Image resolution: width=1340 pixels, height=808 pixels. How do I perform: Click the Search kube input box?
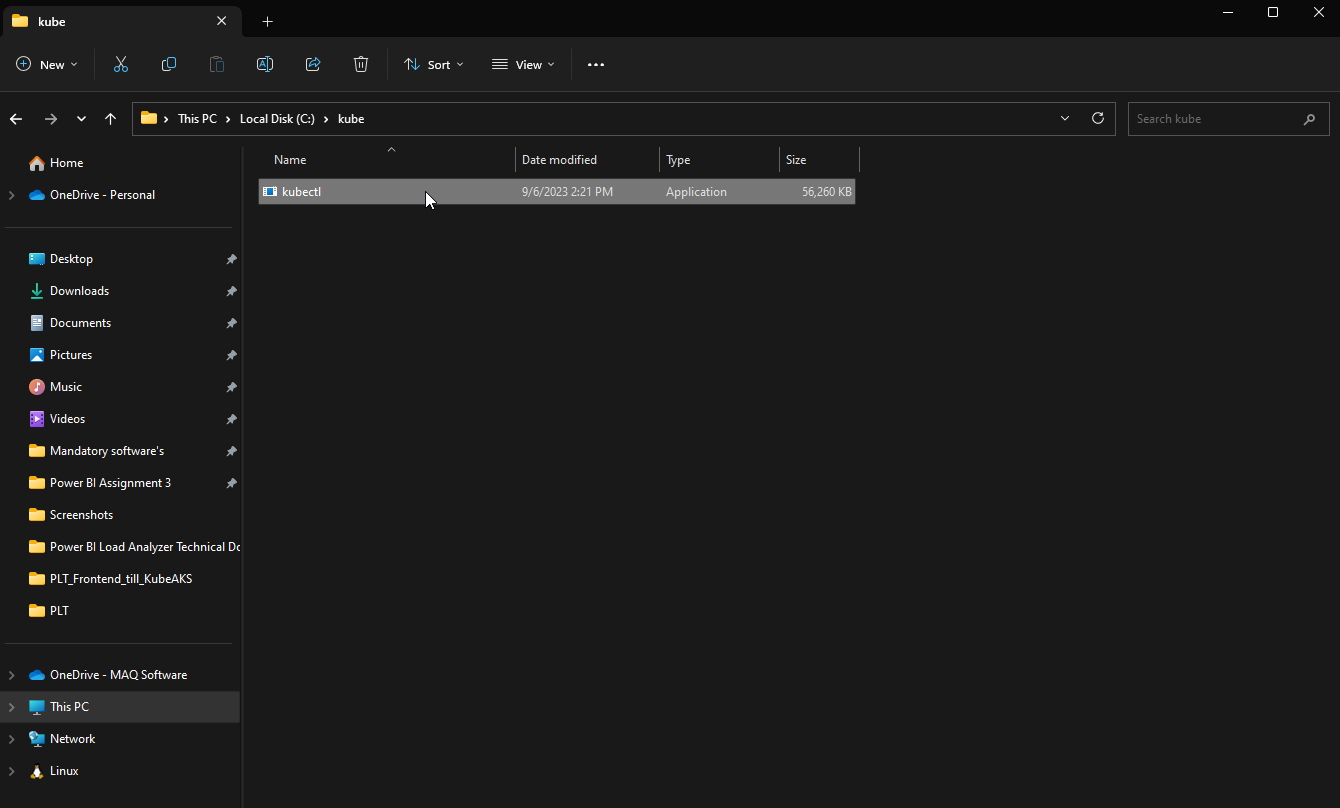[1215, 118]
